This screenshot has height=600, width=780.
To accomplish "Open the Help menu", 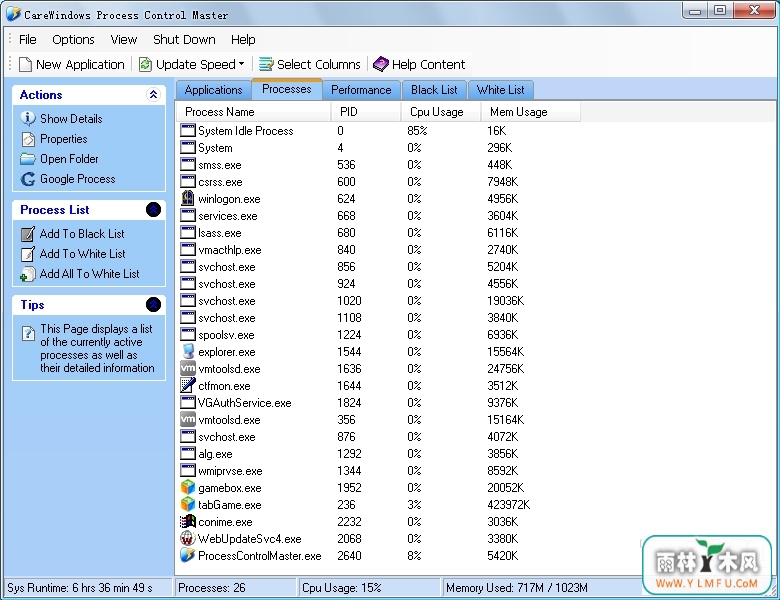I will point(243,40).
